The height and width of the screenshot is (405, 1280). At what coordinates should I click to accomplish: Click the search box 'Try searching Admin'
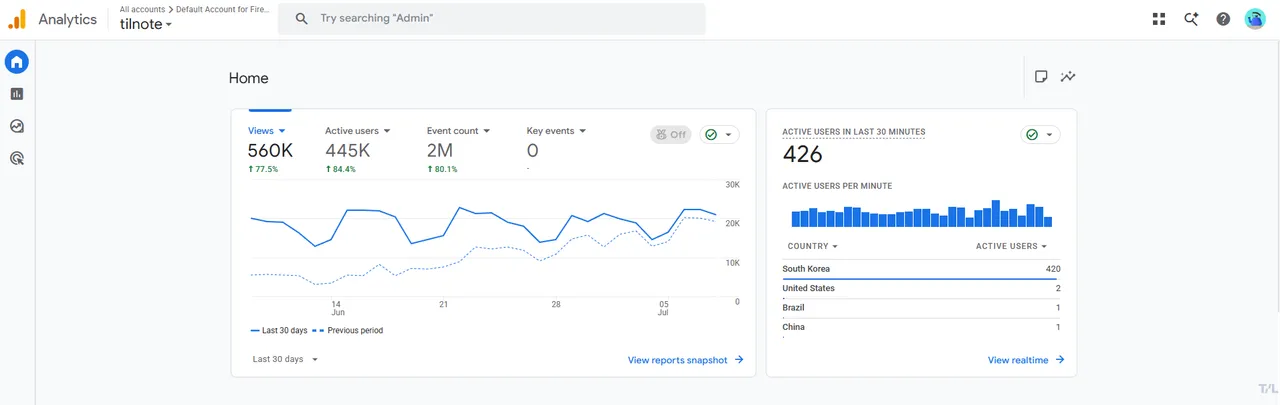point(491,19)
